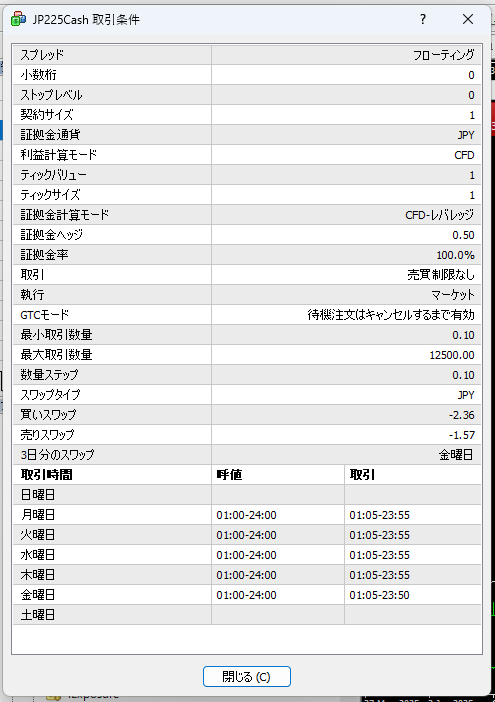Viewport: 495px width, 702px height.
Task: Select the GTCモード row
Action: point(247,315)
